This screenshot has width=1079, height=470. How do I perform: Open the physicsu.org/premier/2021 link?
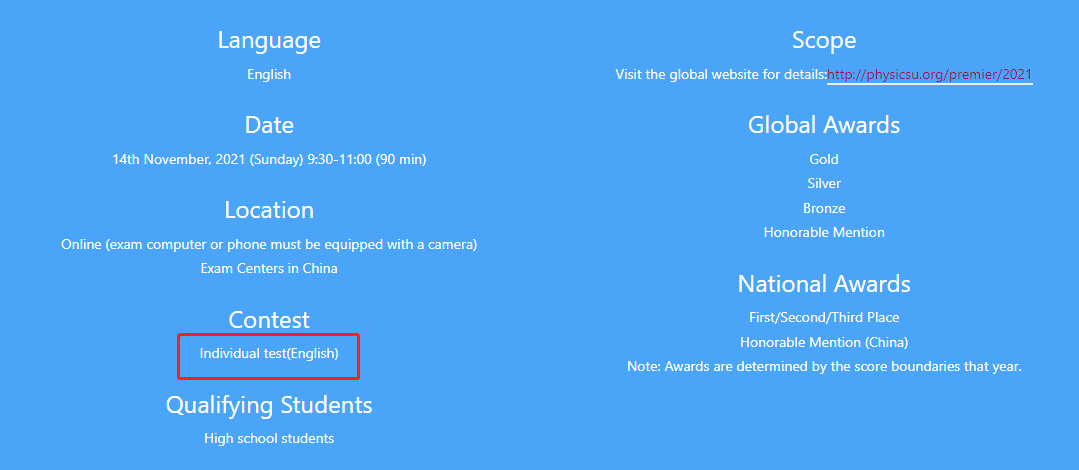[x=930, y=74]
